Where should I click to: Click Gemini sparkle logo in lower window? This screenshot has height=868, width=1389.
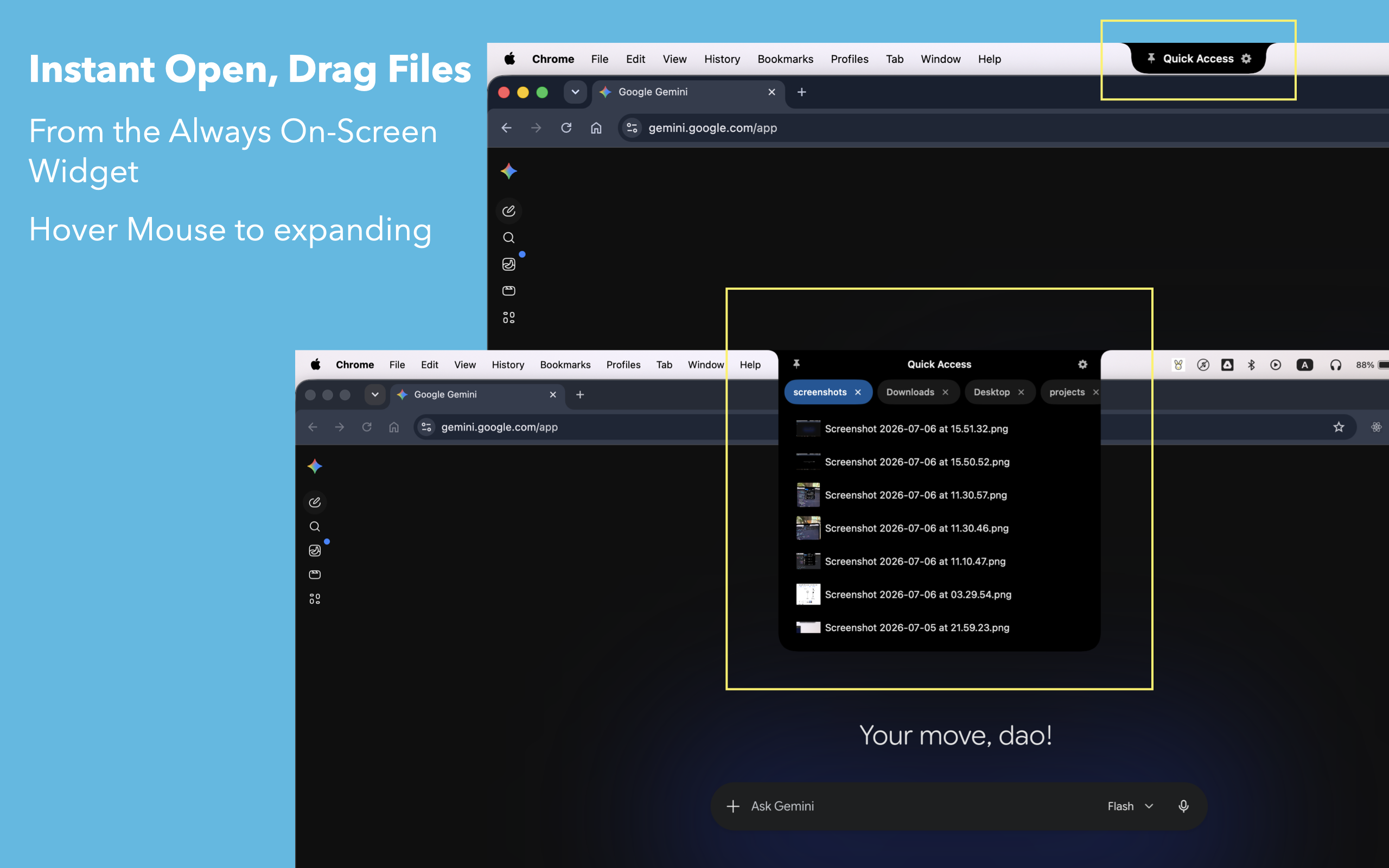(x=315, y=465)
